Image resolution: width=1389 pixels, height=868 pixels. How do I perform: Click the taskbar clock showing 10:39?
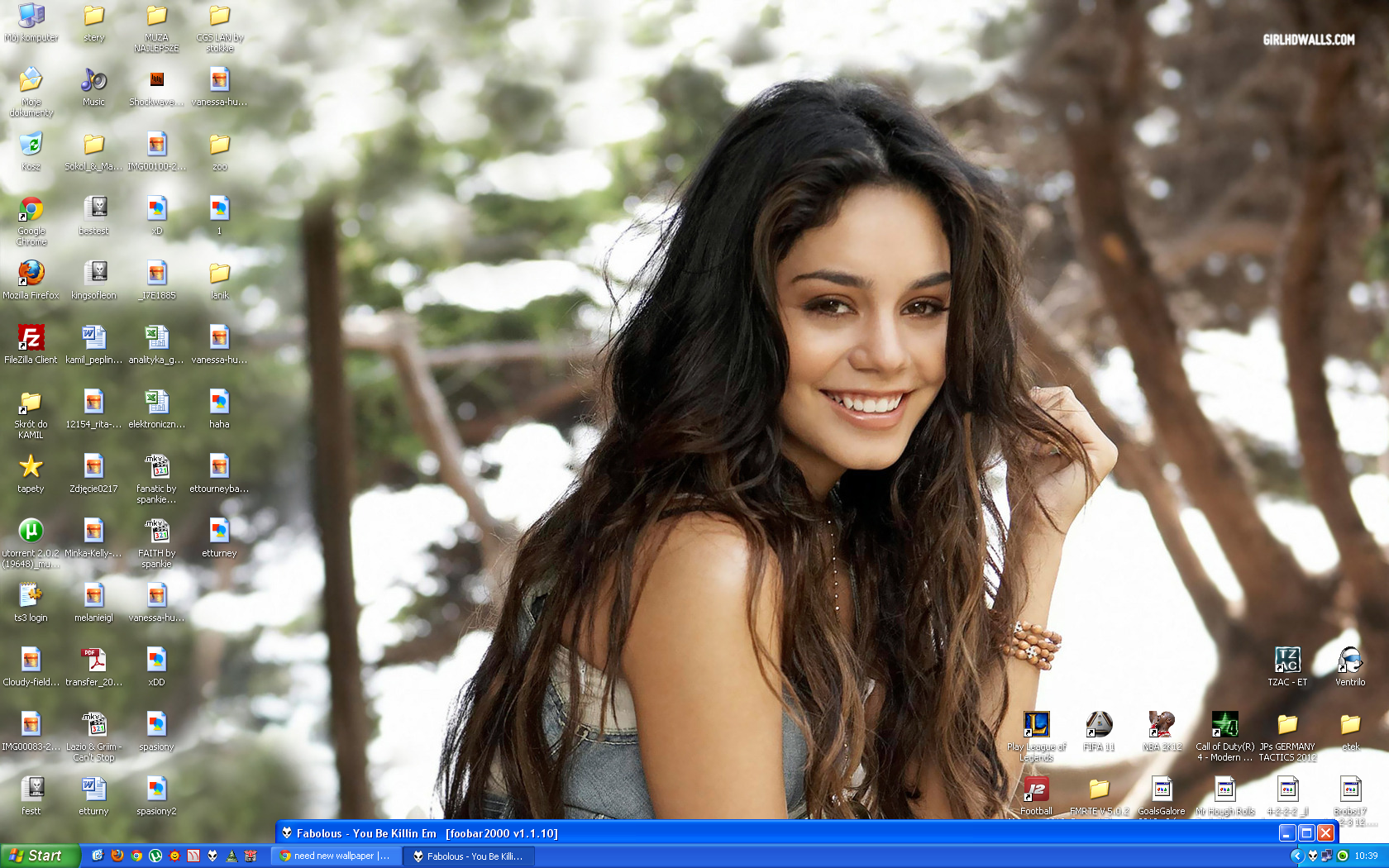click(1366, 856)
